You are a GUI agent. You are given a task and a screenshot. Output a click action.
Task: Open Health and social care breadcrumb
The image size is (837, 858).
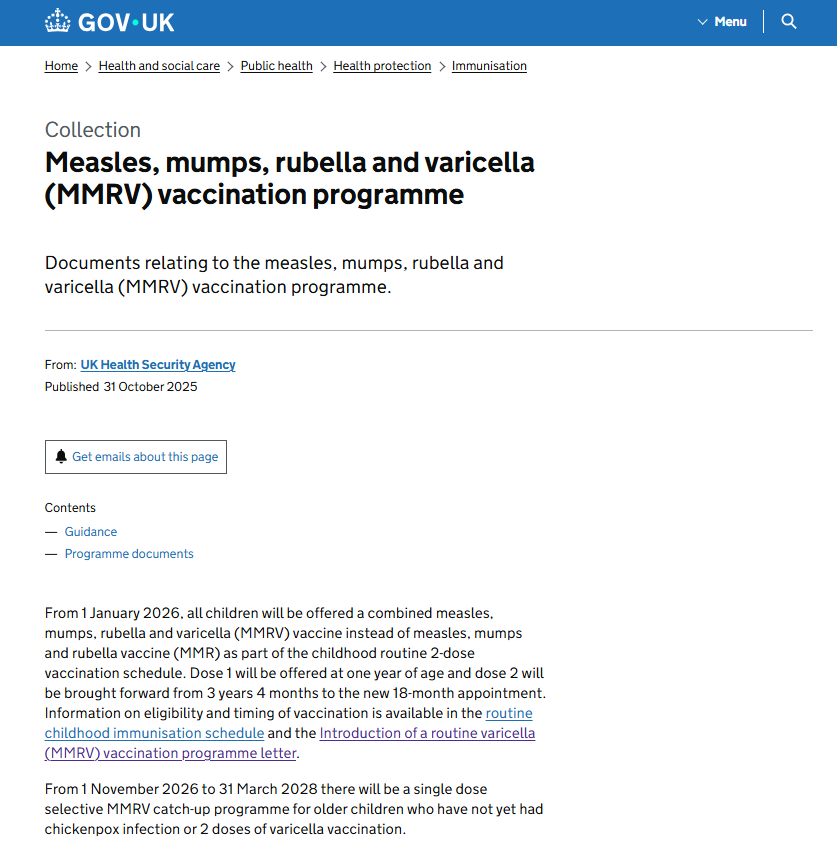click(159, 66)
